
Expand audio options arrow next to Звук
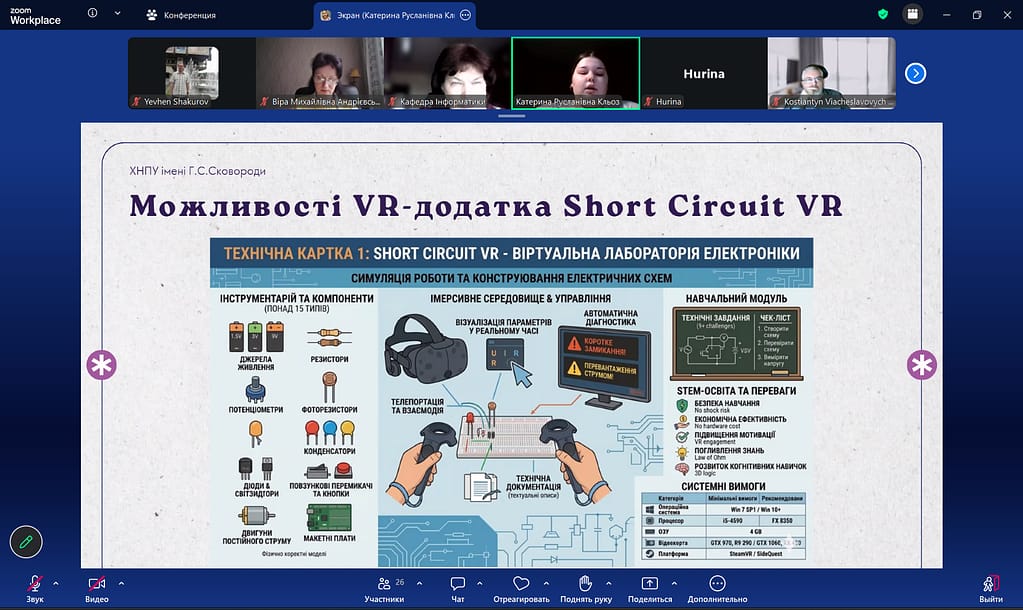[56, 582]
